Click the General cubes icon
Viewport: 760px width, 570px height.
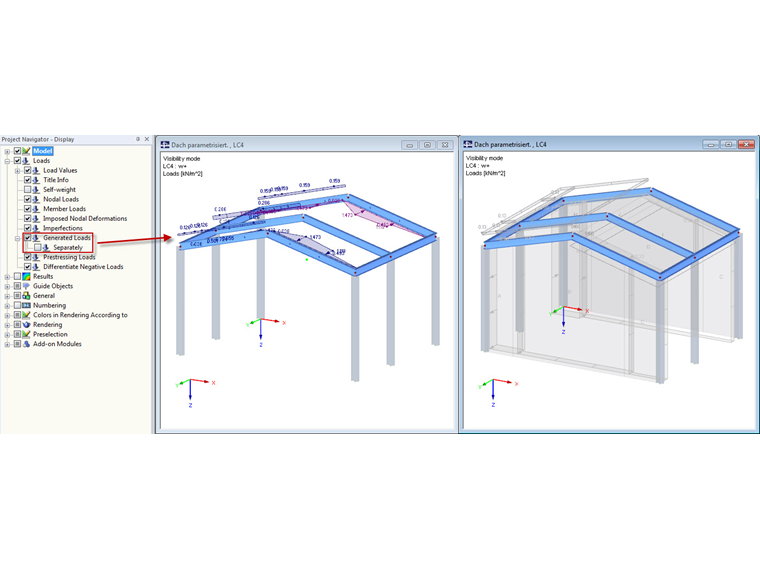tap(27, 296)
